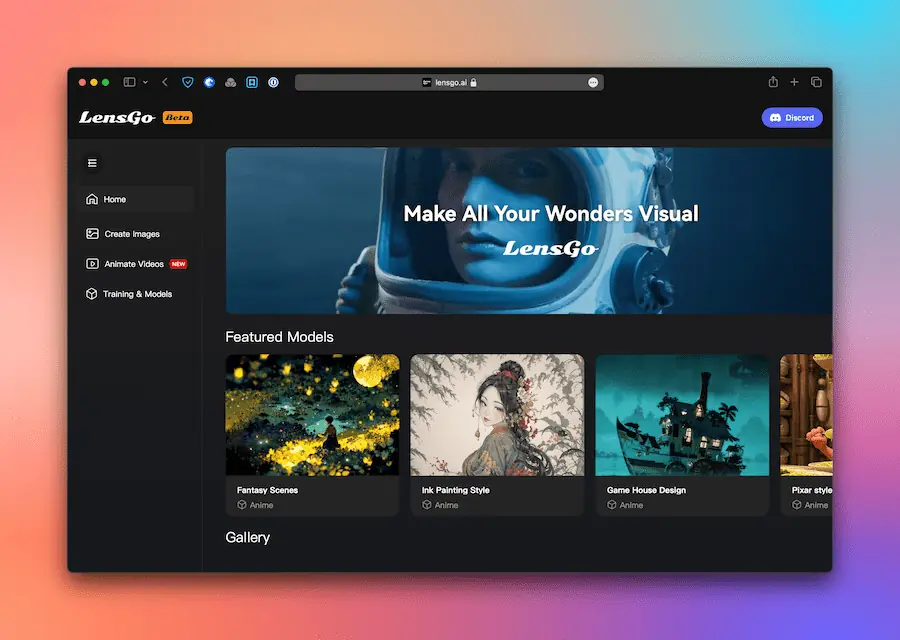
Task: Click the orange Beta badge
Action: [x=177, y=118]
